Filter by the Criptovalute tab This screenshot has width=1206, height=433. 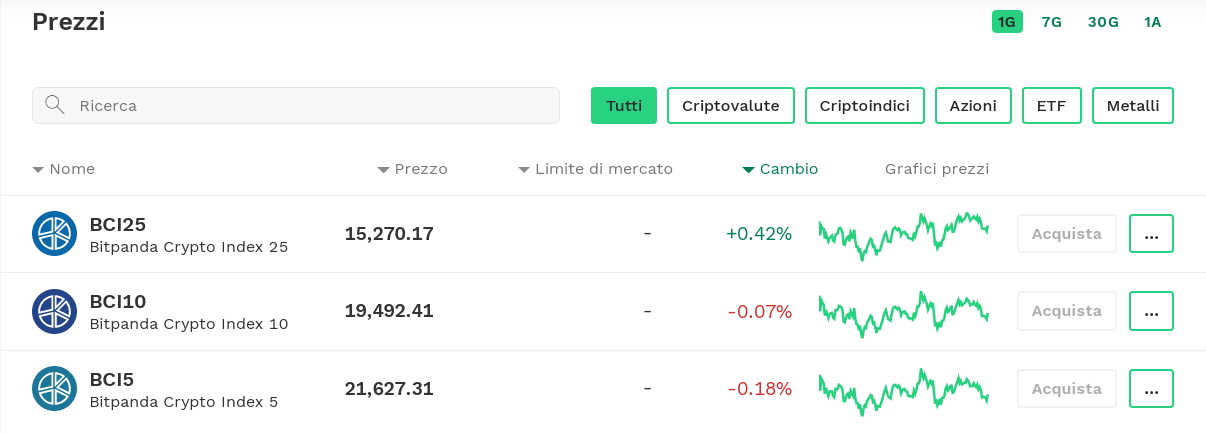tap(730, 106)
